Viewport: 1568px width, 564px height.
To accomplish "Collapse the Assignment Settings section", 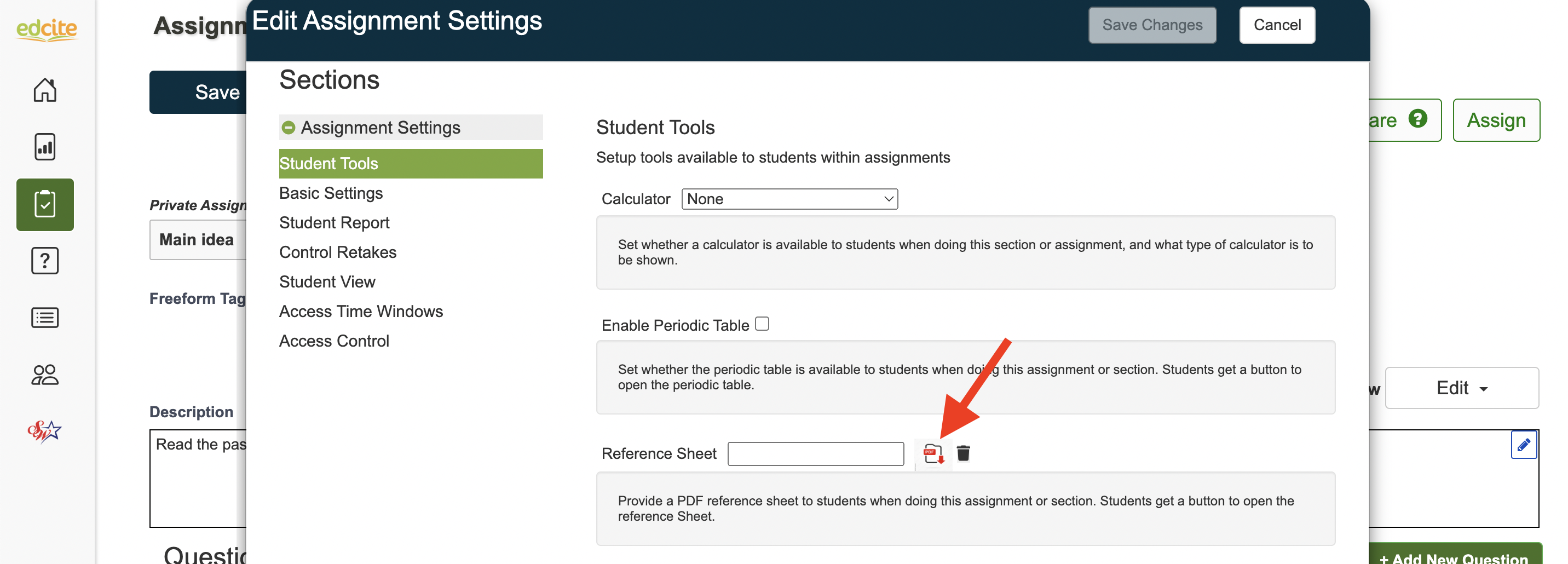I will (289, 128).
